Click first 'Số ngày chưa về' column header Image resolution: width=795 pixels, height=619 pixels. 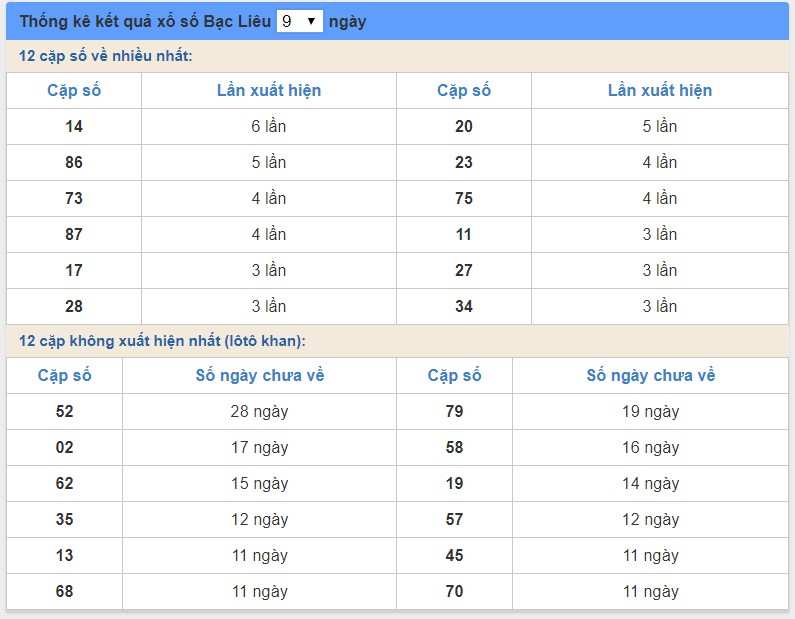coord(260,375)
